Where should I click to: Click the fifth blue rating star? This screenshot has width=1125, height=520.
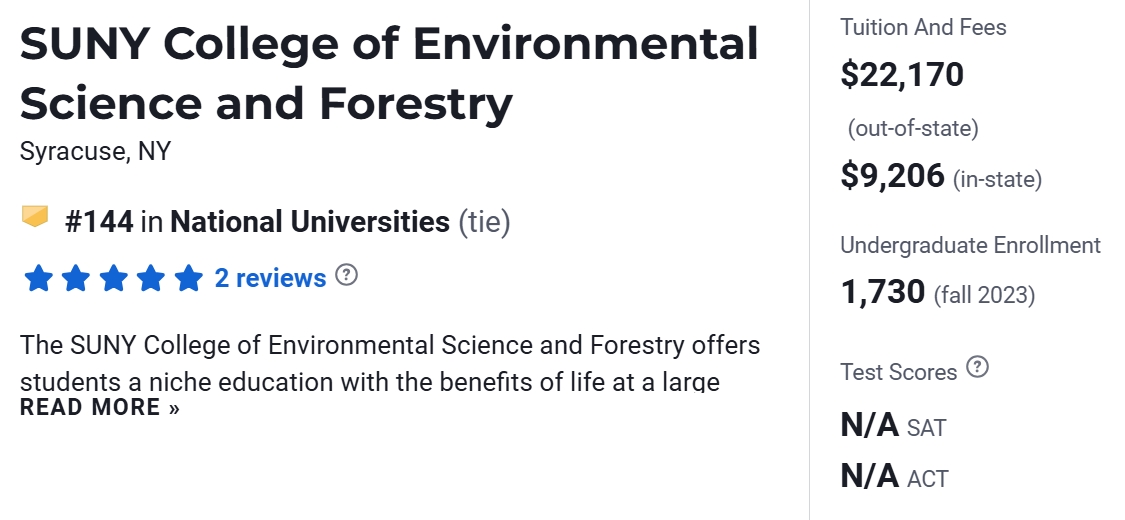click(x=188, y=278)
